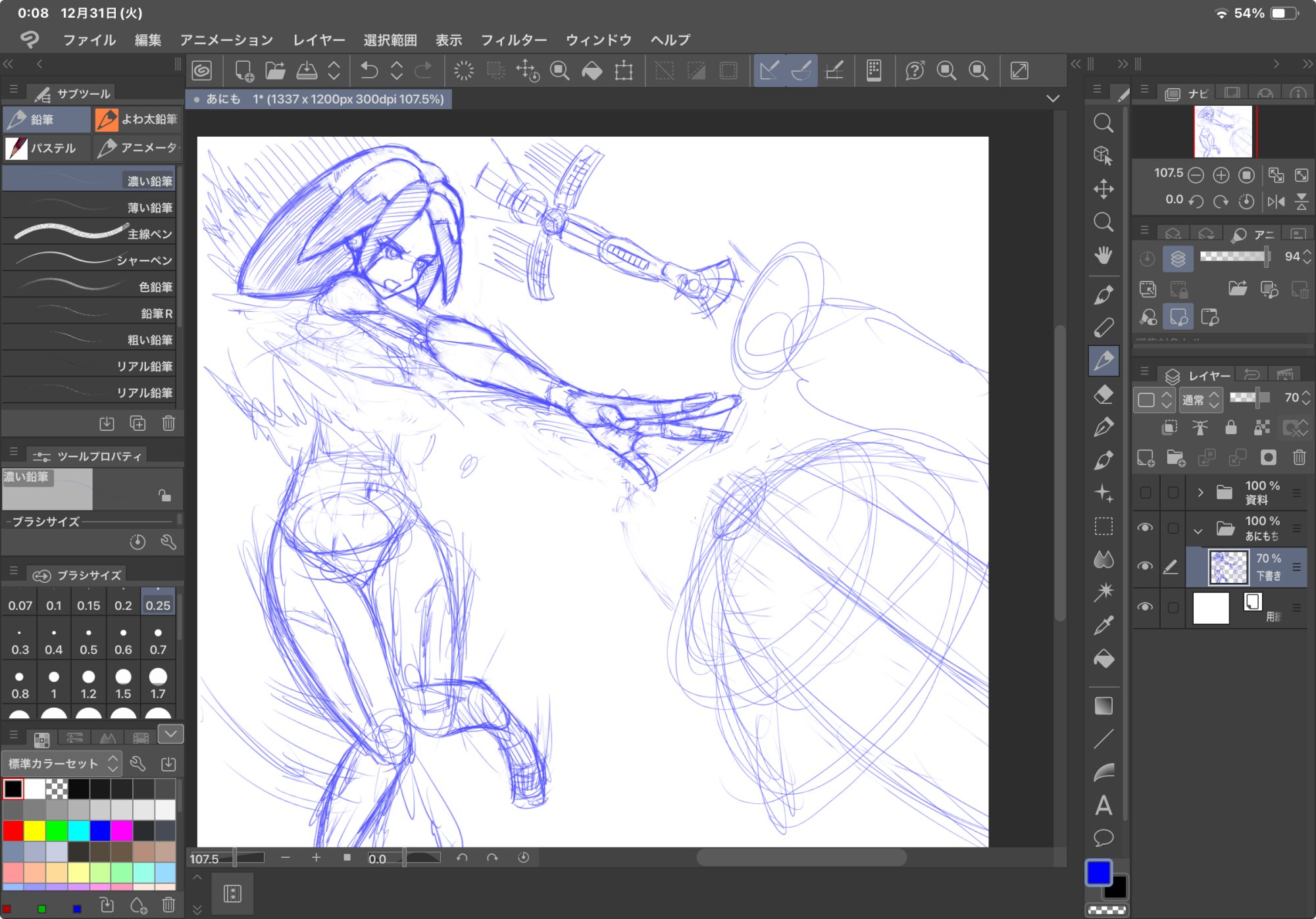Image resolution: width=1316 pixels, height=919 pixels.
Task: Select the Text tool (A icon)
Action: [x=1103, y=805]
